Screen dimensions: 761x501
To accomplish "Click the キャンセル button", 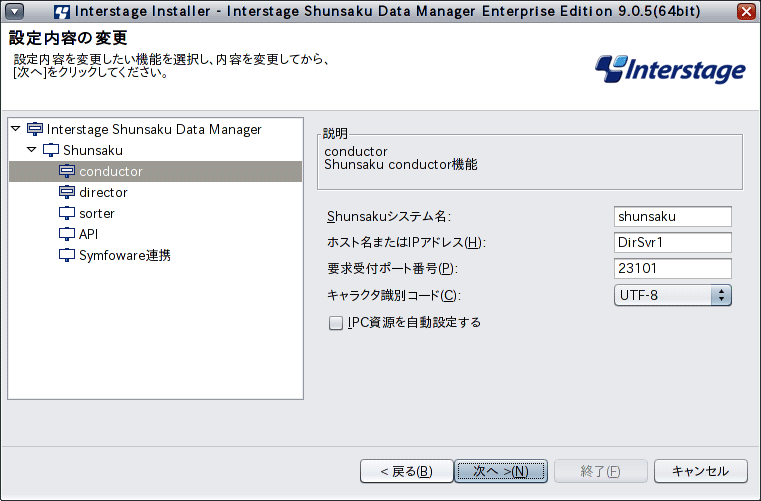I will (700, 471).
